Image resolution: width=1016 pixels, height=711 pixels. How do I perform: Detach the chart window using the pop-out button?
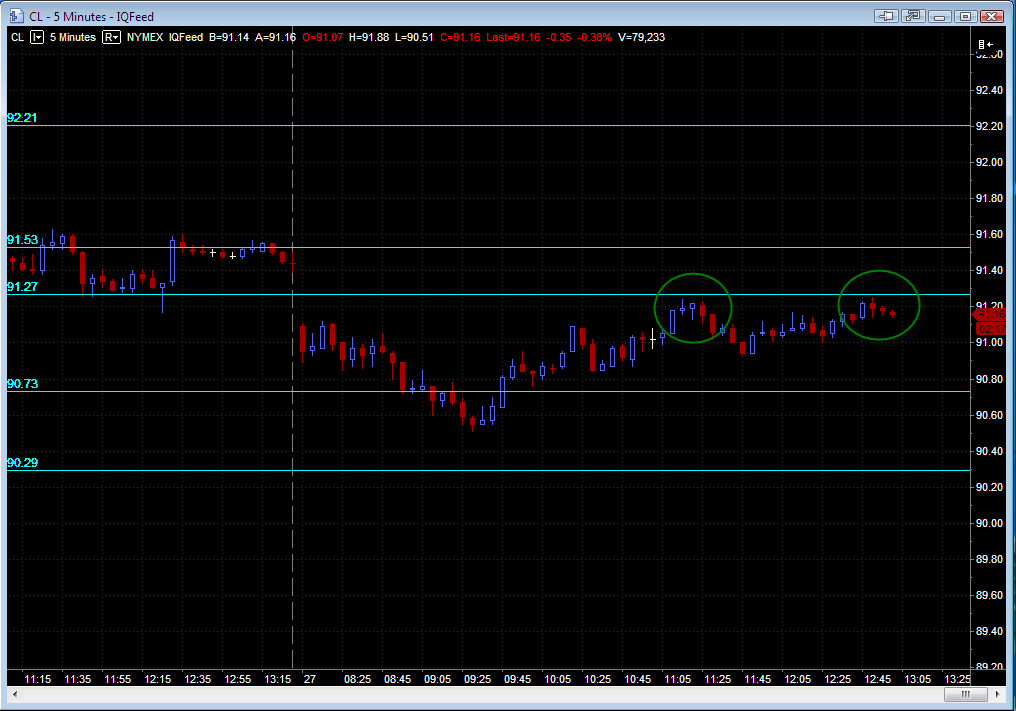tap(914, 16)
